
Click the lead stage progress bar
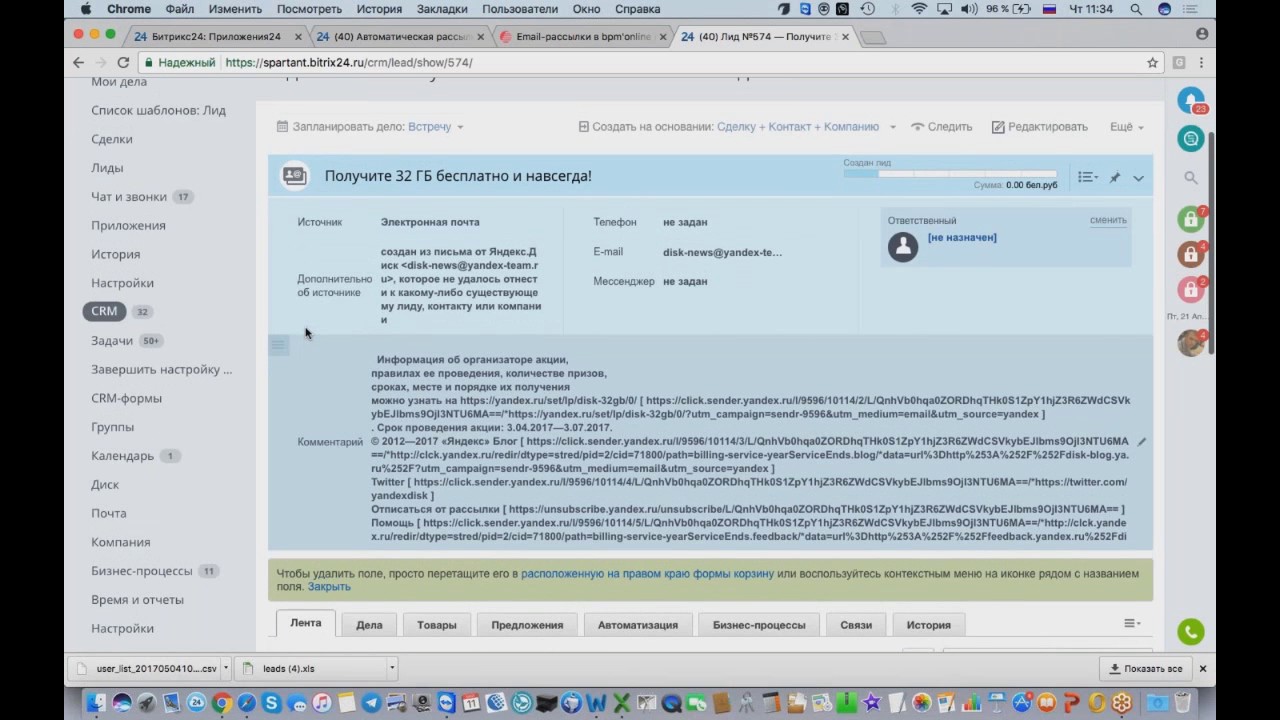(950, 174)
